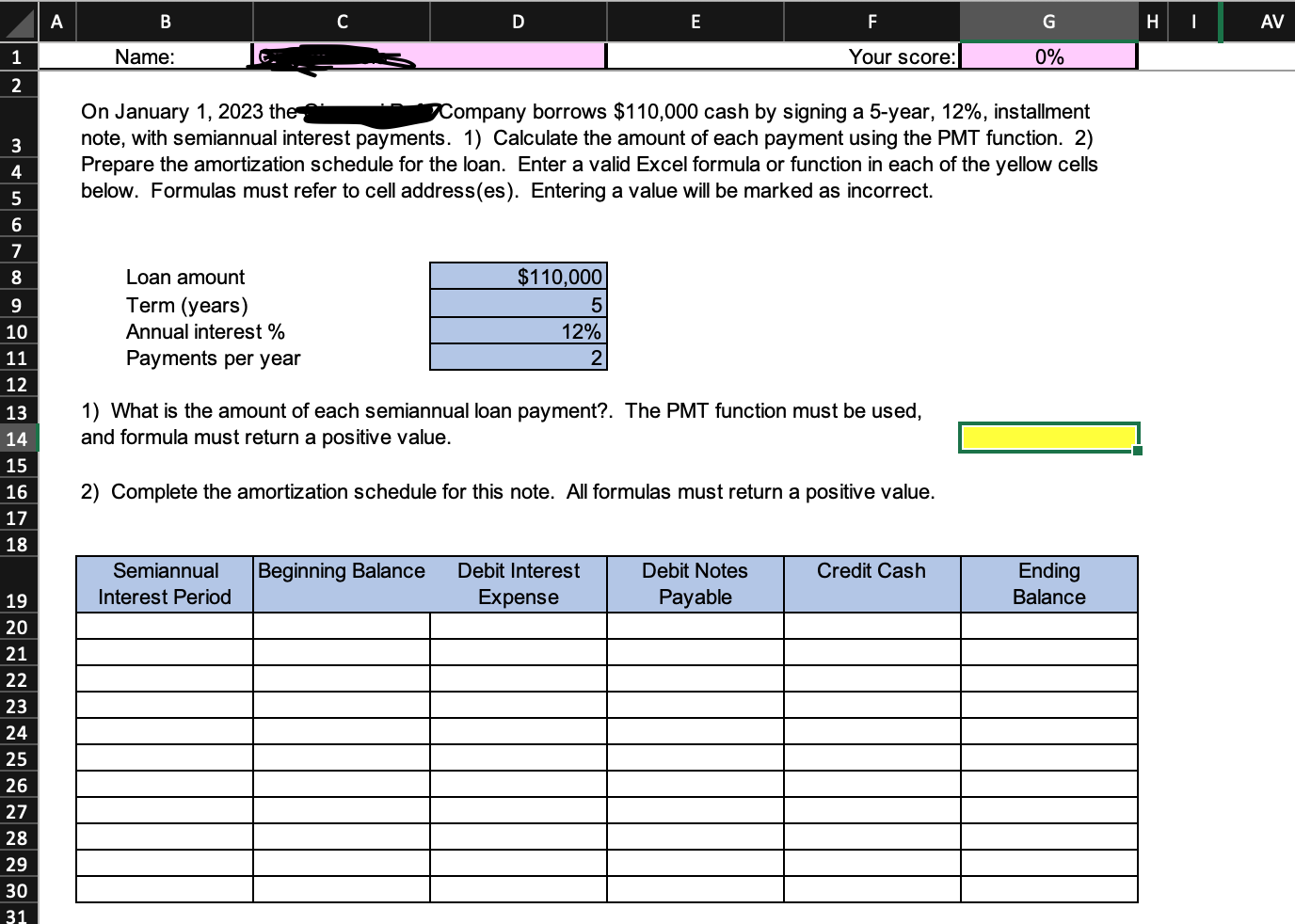The height and width of the screenshot is (924, 1295).
Task: Select the Payments per year value 2
Action: [x=519, y=358]
